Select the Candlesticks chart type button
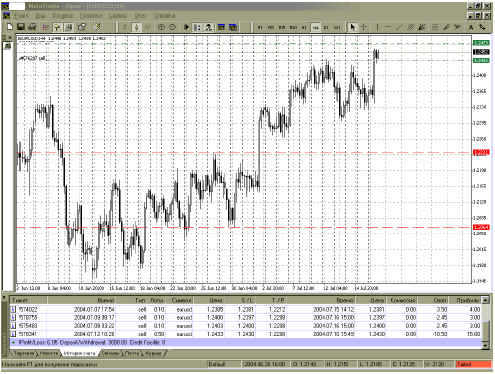The image size is (495, 374). click(136, 27)
